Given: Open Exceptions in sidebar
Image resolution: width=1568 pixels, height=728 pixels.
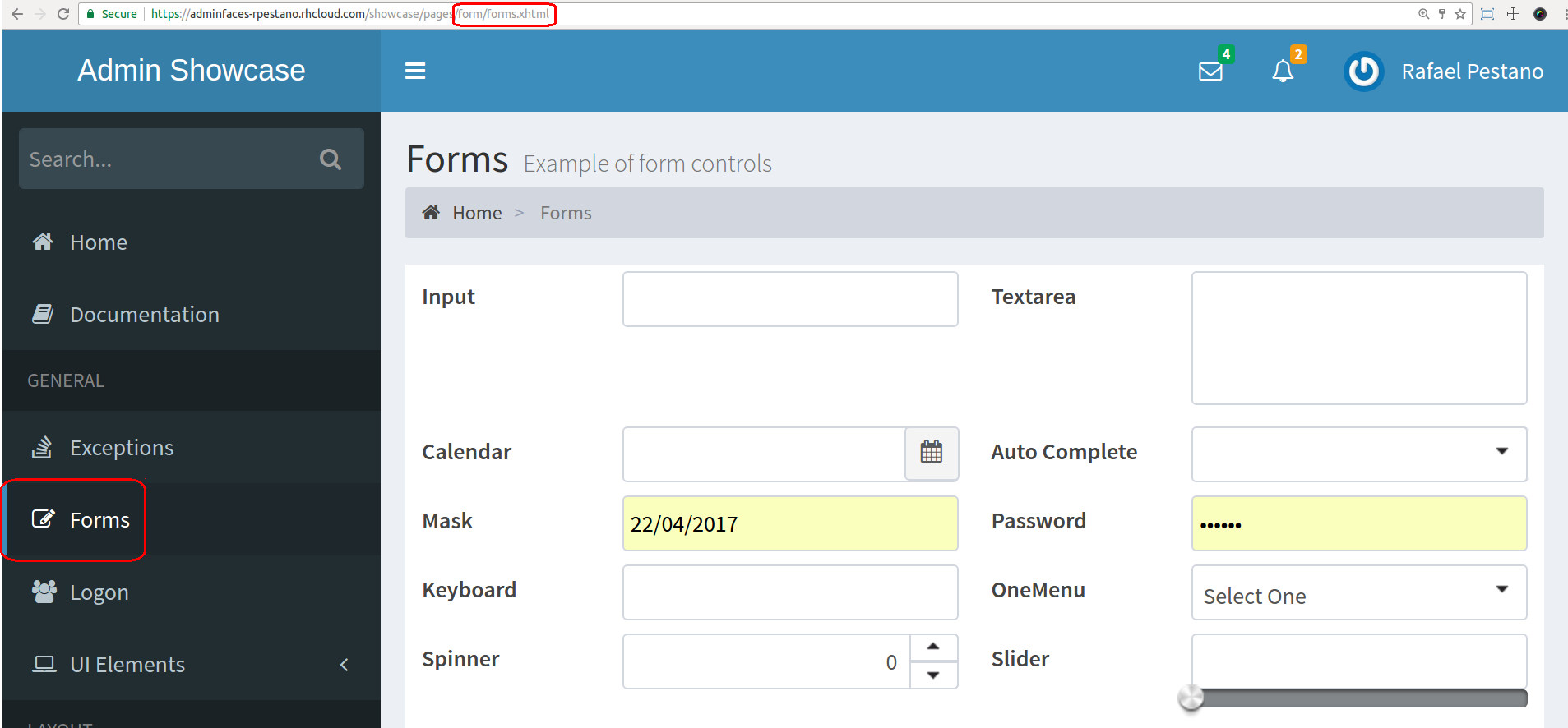Looking at the screenshot, I should (x=192, y=448).
